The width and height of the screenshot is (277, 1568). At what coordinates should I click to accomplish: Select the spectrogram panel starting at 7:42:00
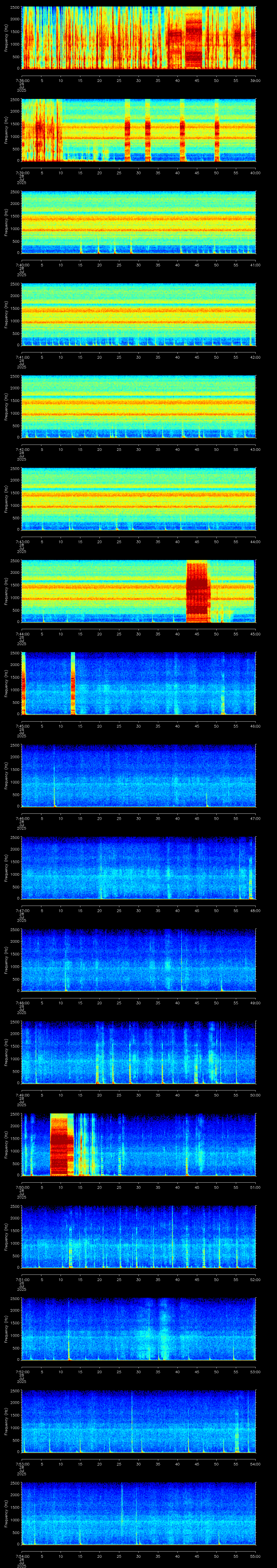[x=139, y=407]
